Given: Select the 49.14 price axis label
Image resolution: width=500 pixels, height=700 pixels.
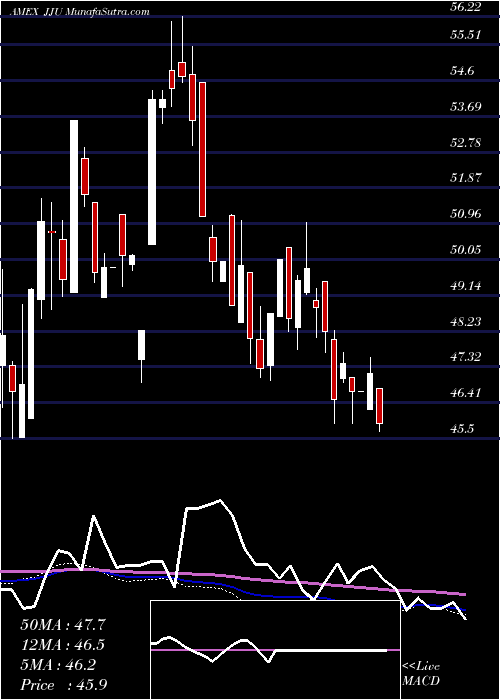Looking at the screenshot, I should point(467,285).
